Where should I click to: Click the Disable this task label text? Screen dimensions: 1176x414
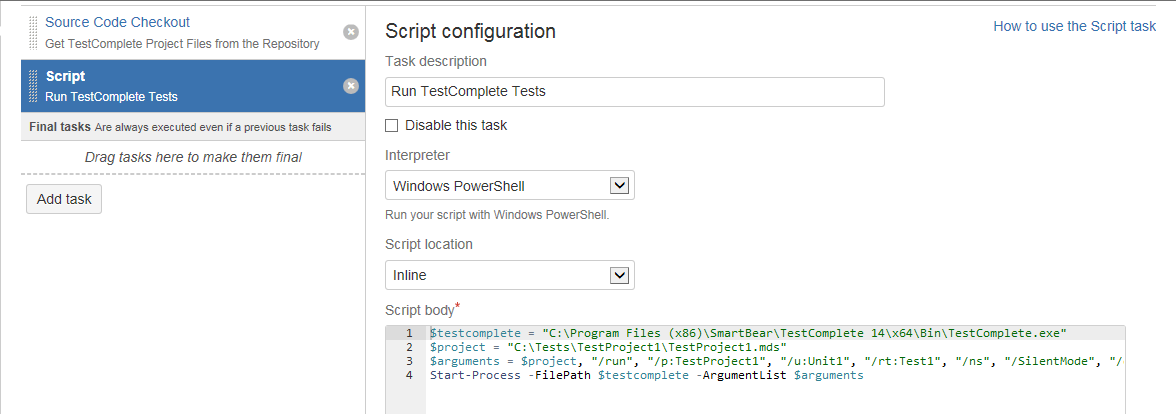click(456, 126)
